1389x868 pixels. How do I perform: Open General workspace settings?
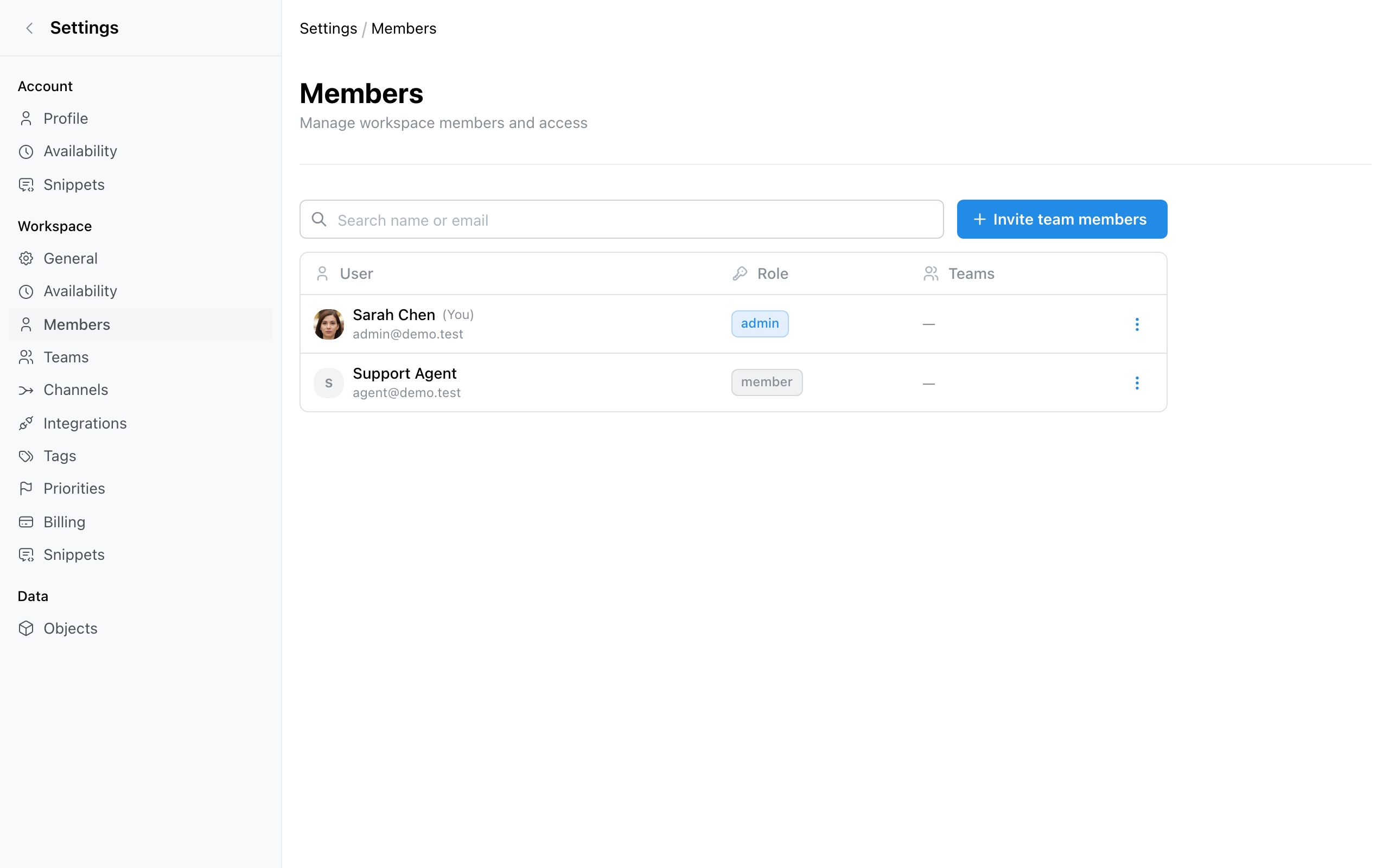pos(141,258)
